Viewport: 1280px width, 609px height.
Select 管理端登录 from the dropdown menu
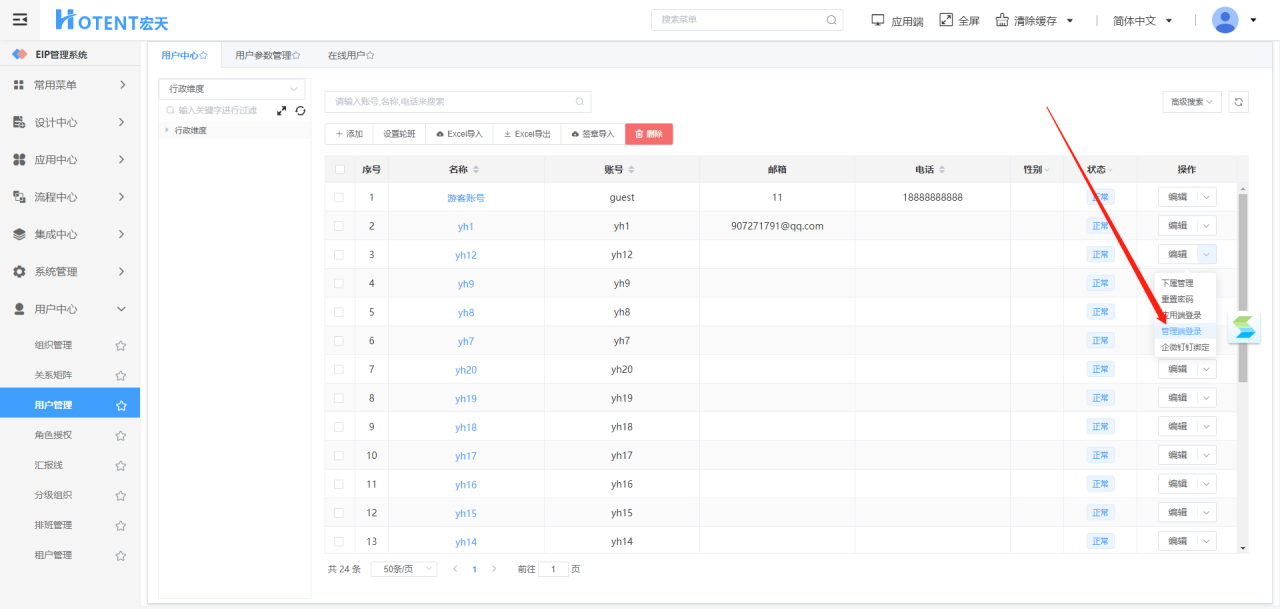1181,331
